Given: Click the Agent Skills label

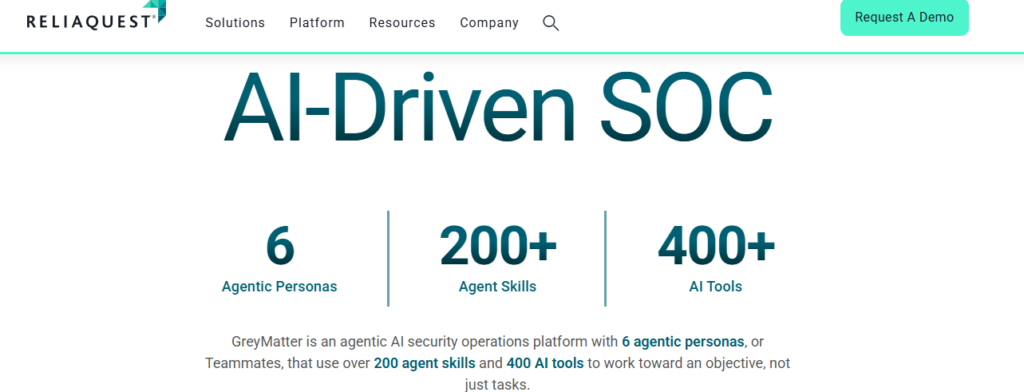Looking at the screenshot, I should 498,286.
